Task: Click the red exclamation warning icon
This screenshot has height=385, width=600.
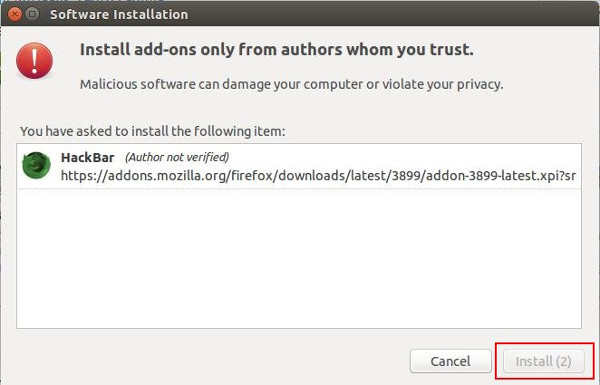Action: pyautogui.click(x=34, y=60)
